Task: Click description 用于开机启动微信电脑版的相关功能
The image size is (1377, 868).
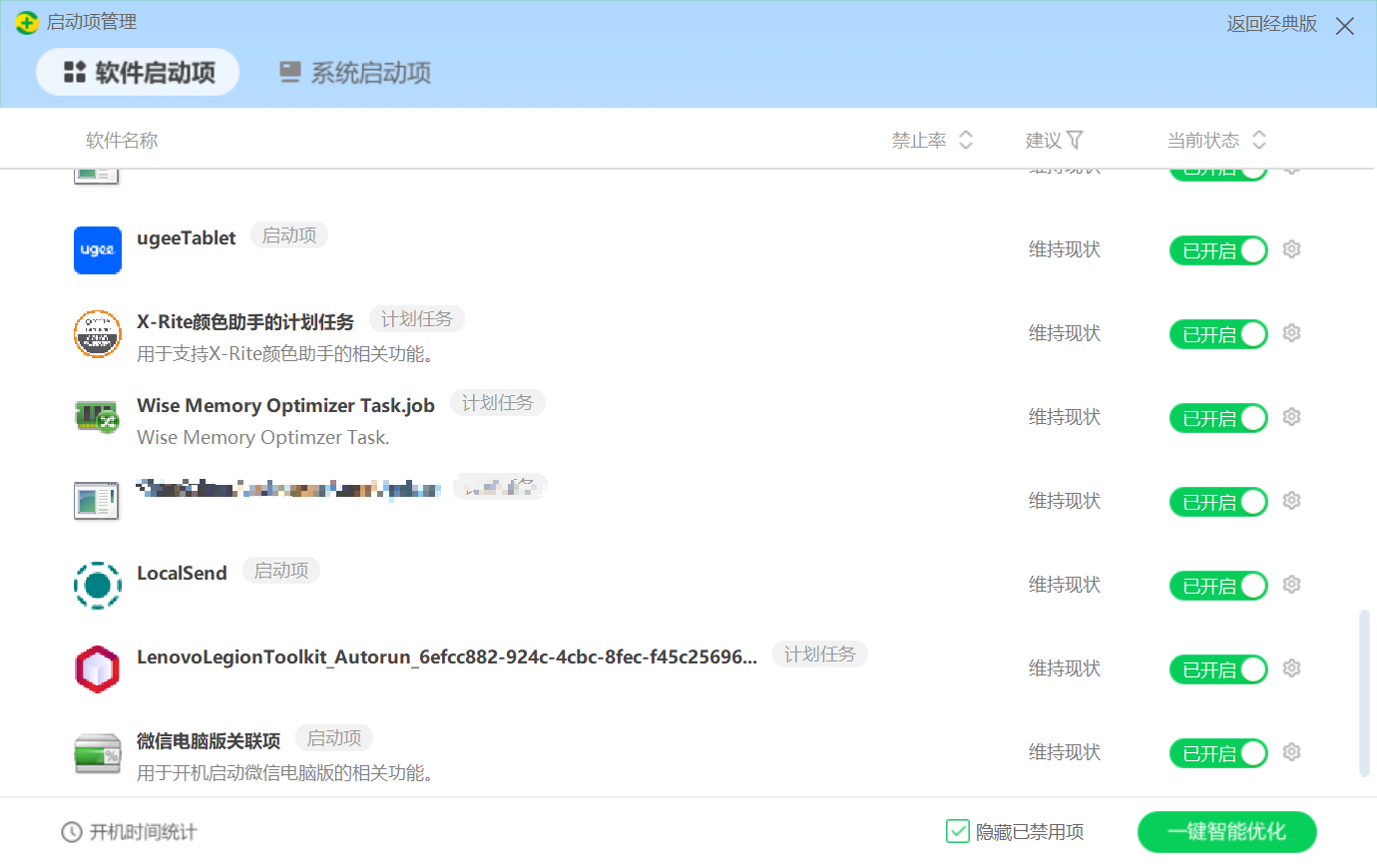Action: tap(285, 773)
